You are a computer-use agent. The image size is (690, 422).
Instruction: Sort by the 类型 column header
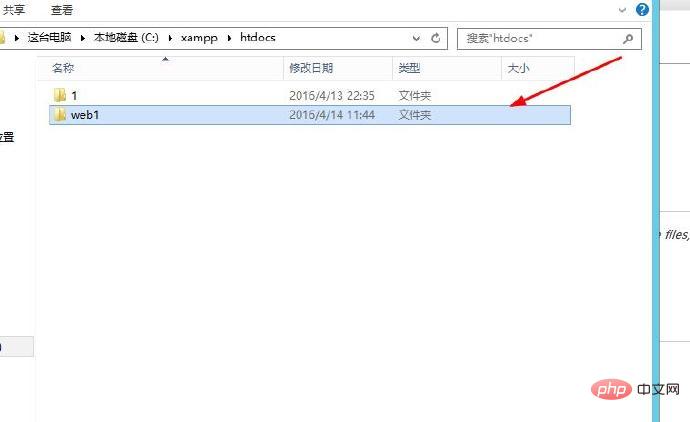tap(410, 68)
